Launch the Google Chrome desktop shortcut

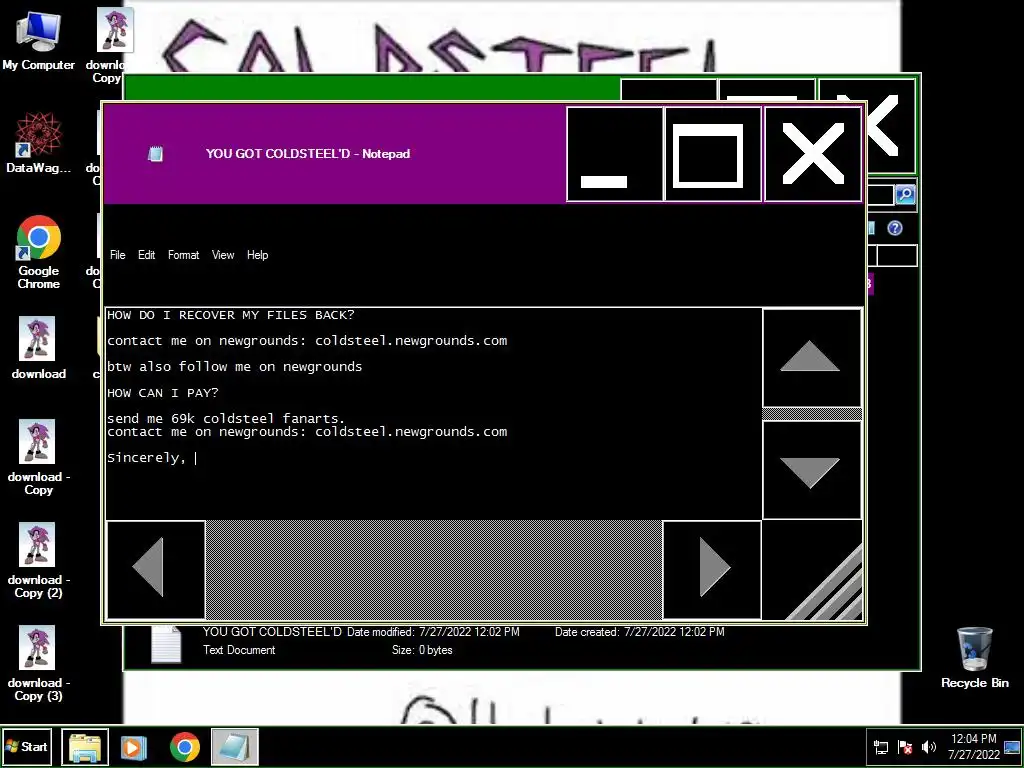38,252
